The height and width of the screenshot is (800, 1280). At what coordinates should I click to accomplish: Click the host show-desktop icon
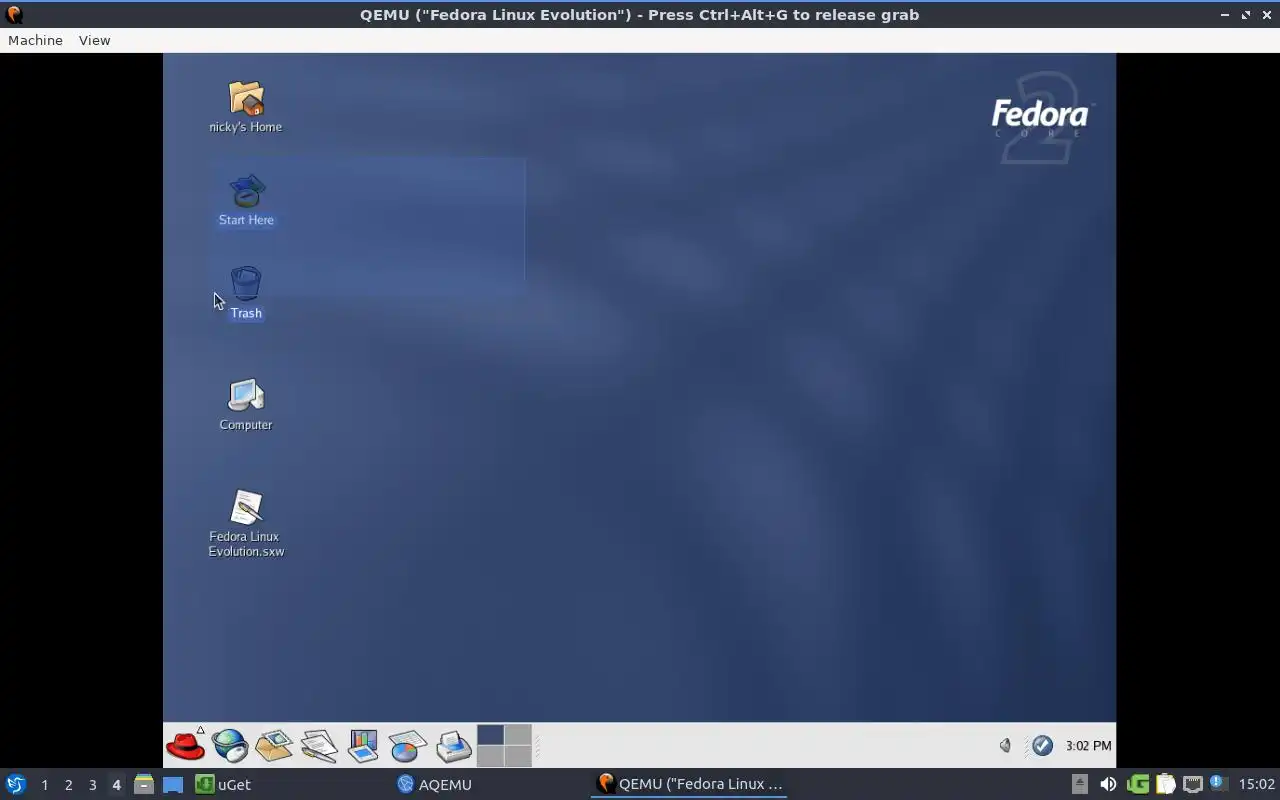coord(173,784)
